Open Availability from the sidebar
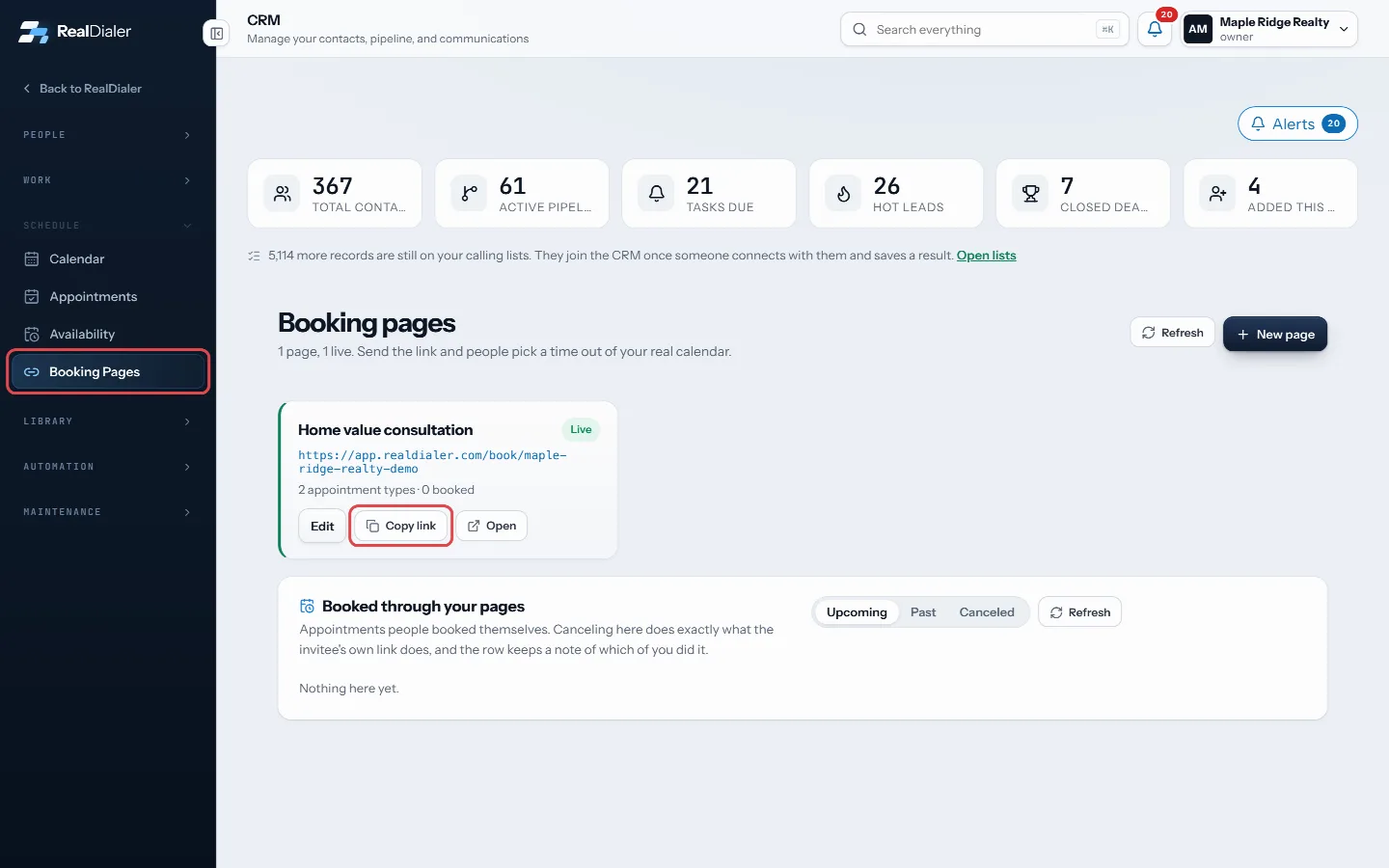 108,334
